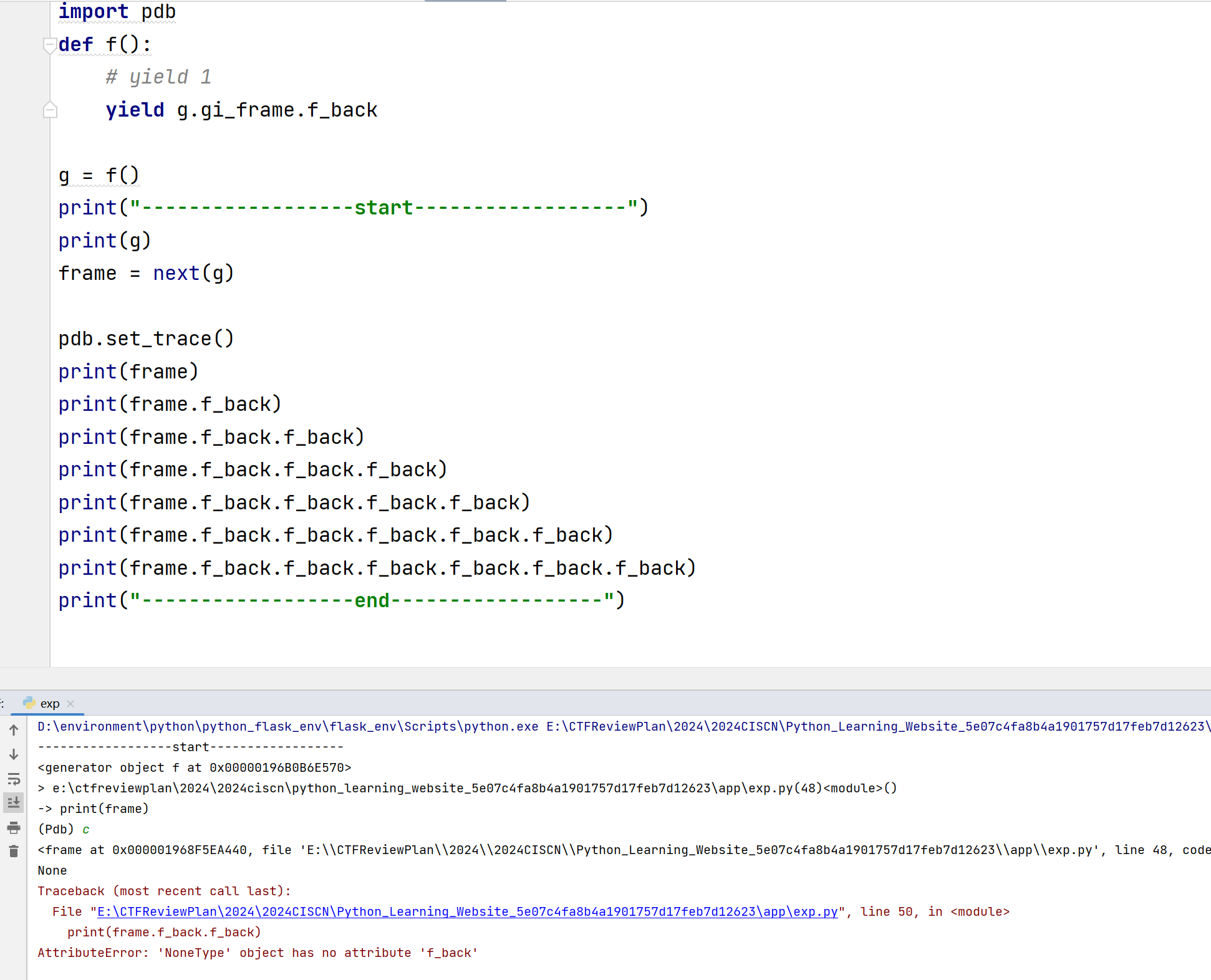Click 'Traceback (most recent call last):' line
The width and height of the screenshot is (1211, 980).
click(x=164, y=891)
